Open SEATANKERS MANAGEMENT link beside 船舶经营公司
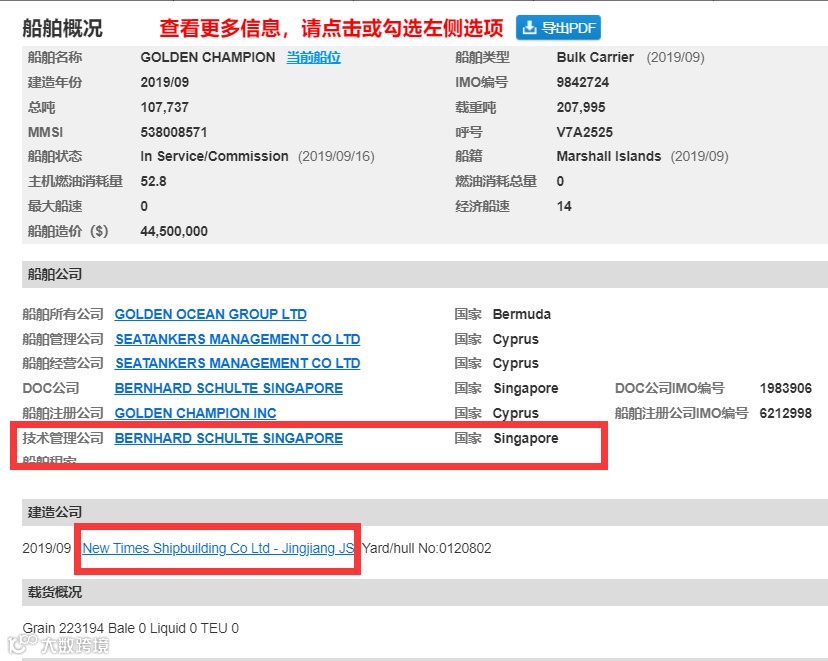This screenshot has height=661, width=828. click(238, 363)
